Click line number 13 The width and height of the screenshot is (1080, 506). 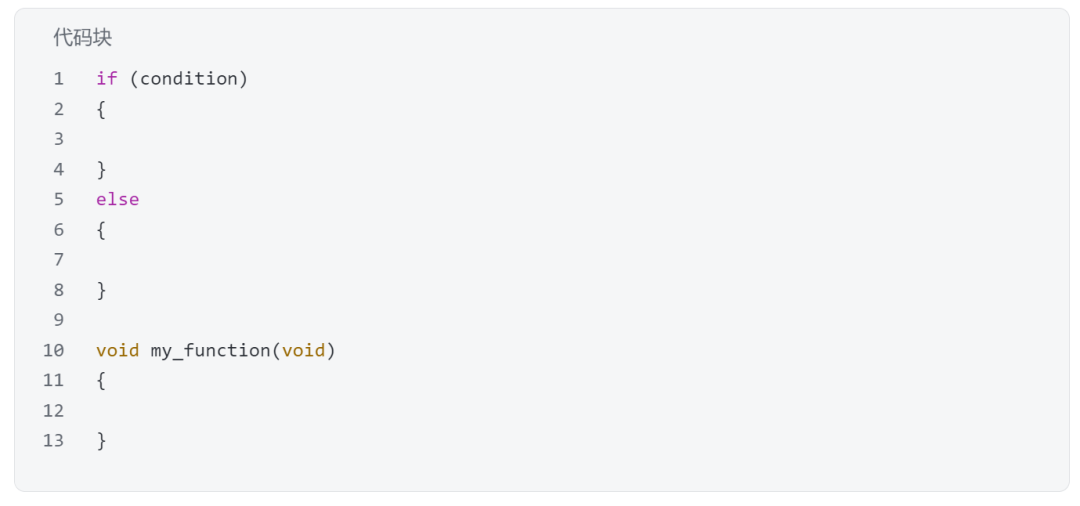(53, 441)
